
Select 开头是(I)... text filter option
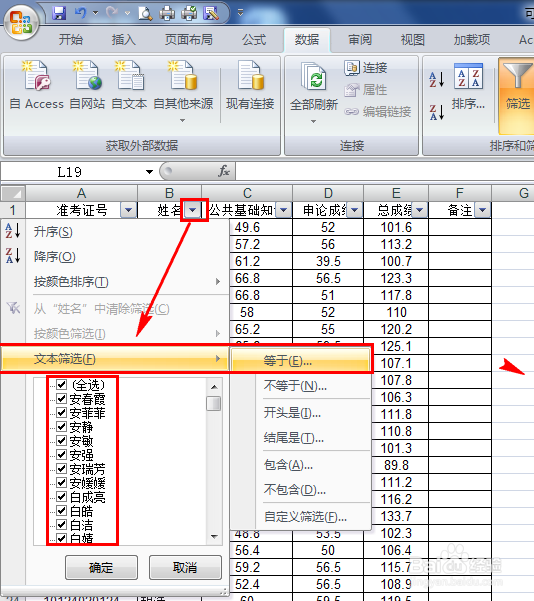tap(301, 413)
